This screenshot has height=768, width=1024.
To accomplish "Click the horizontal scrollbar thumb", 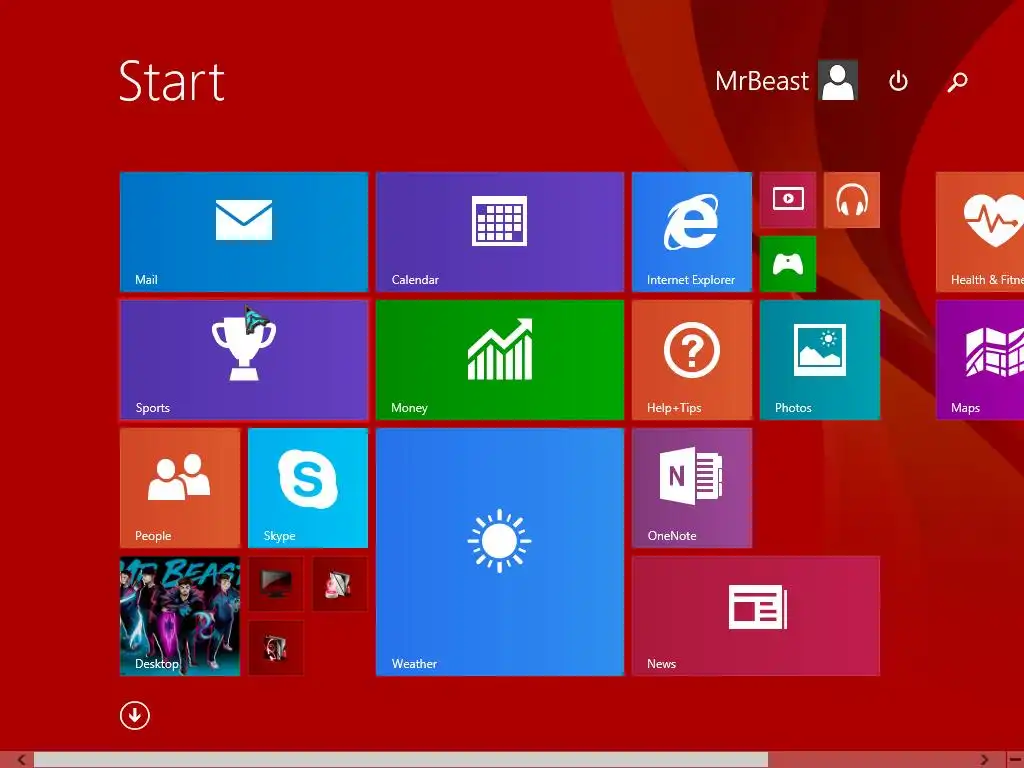I will (x=401, y=760).
